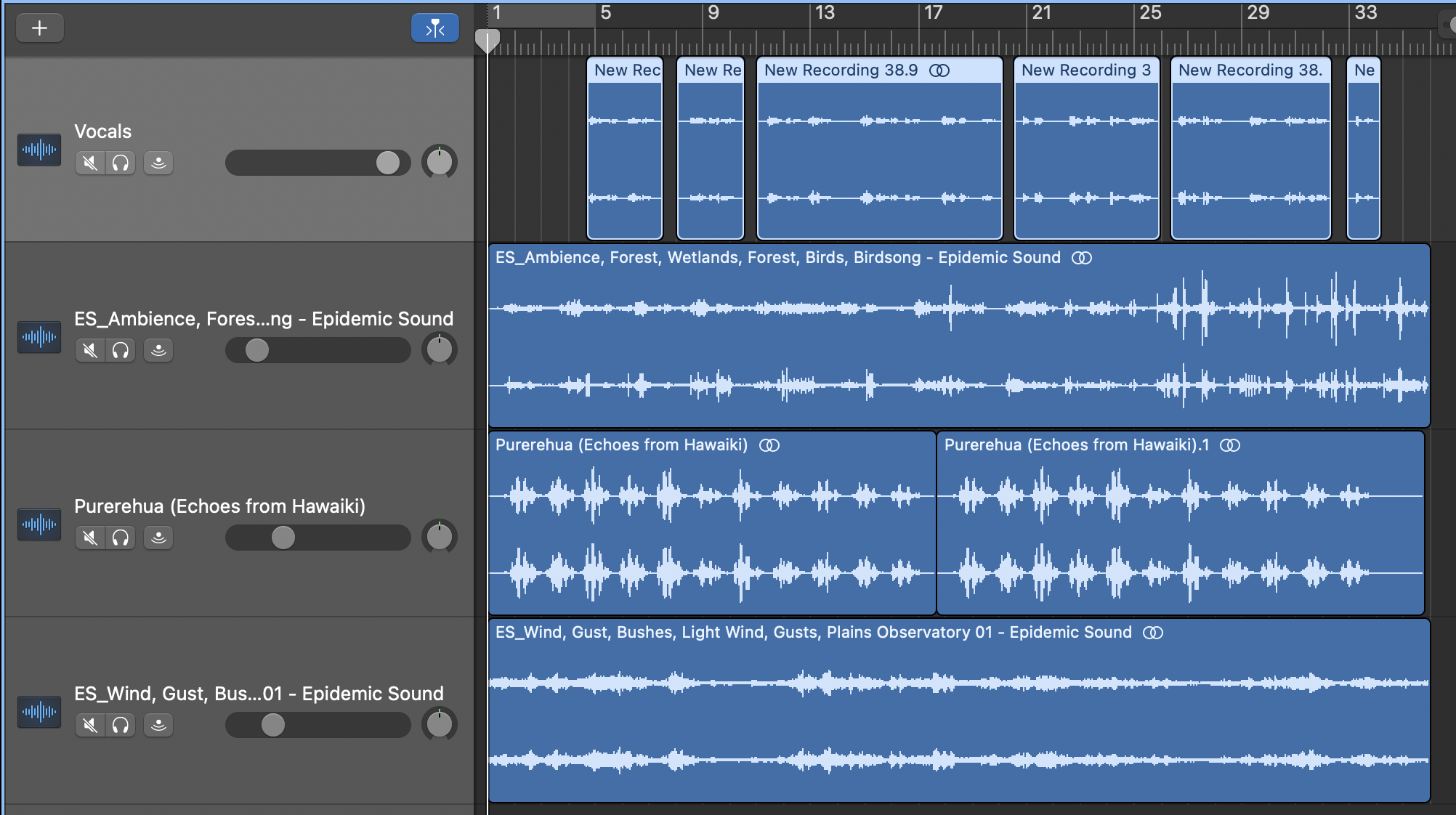Select the Vocals track audio icon
Viewport: 1456px width, 815px height.
[x=39, y=150]
